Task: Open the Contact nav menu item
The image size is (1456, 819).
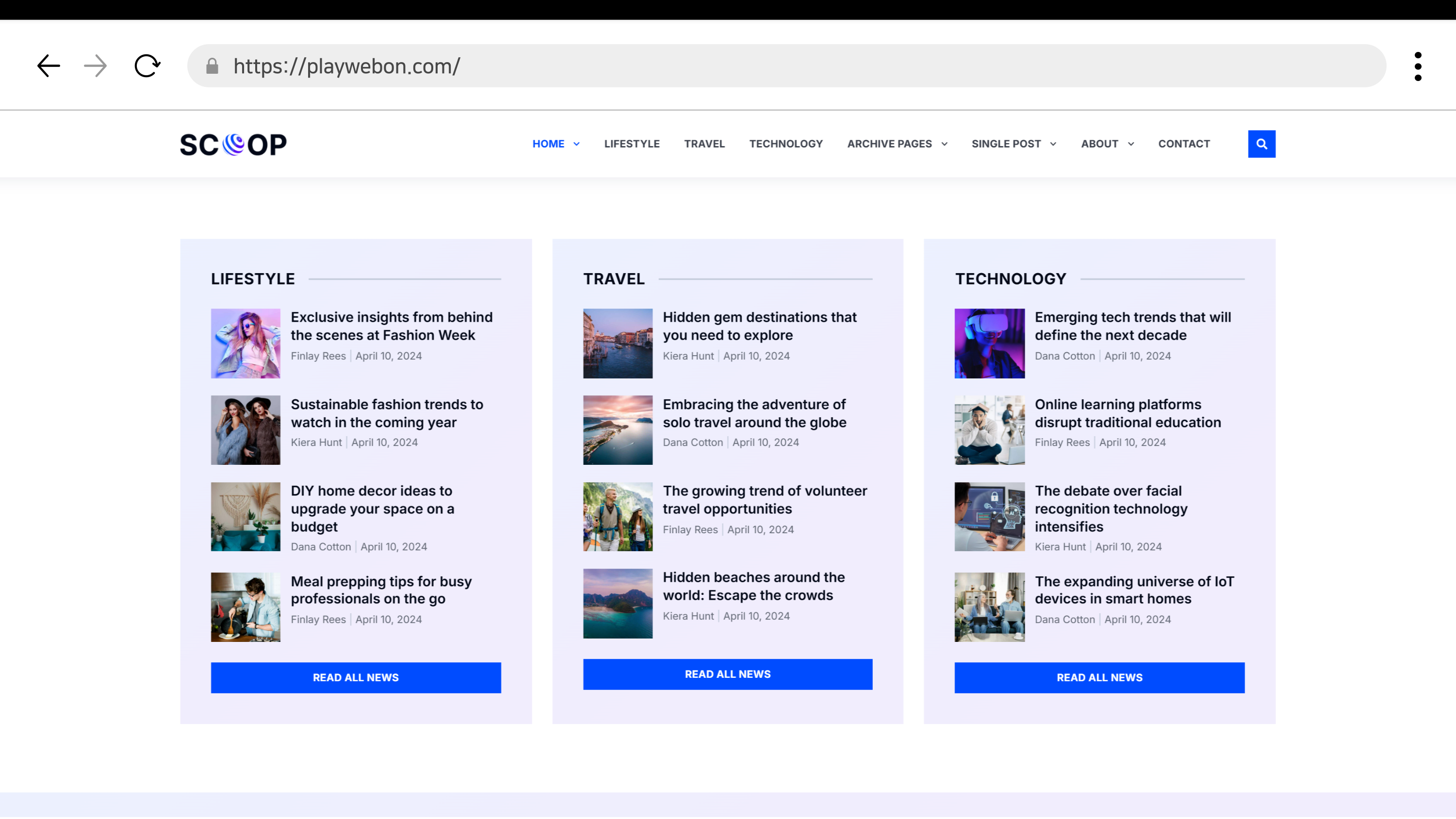Action: [1183, 144]
